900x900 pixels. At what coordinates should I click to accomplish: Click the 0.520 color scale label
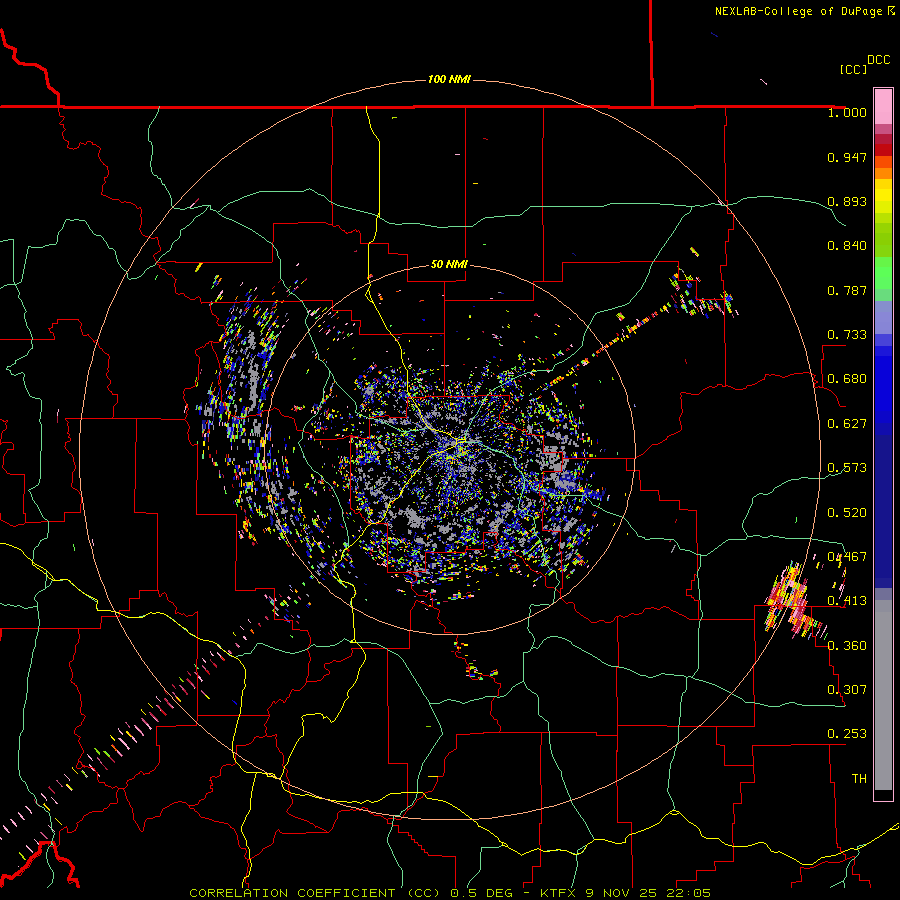pyautogui.click(x=847, y=513)
